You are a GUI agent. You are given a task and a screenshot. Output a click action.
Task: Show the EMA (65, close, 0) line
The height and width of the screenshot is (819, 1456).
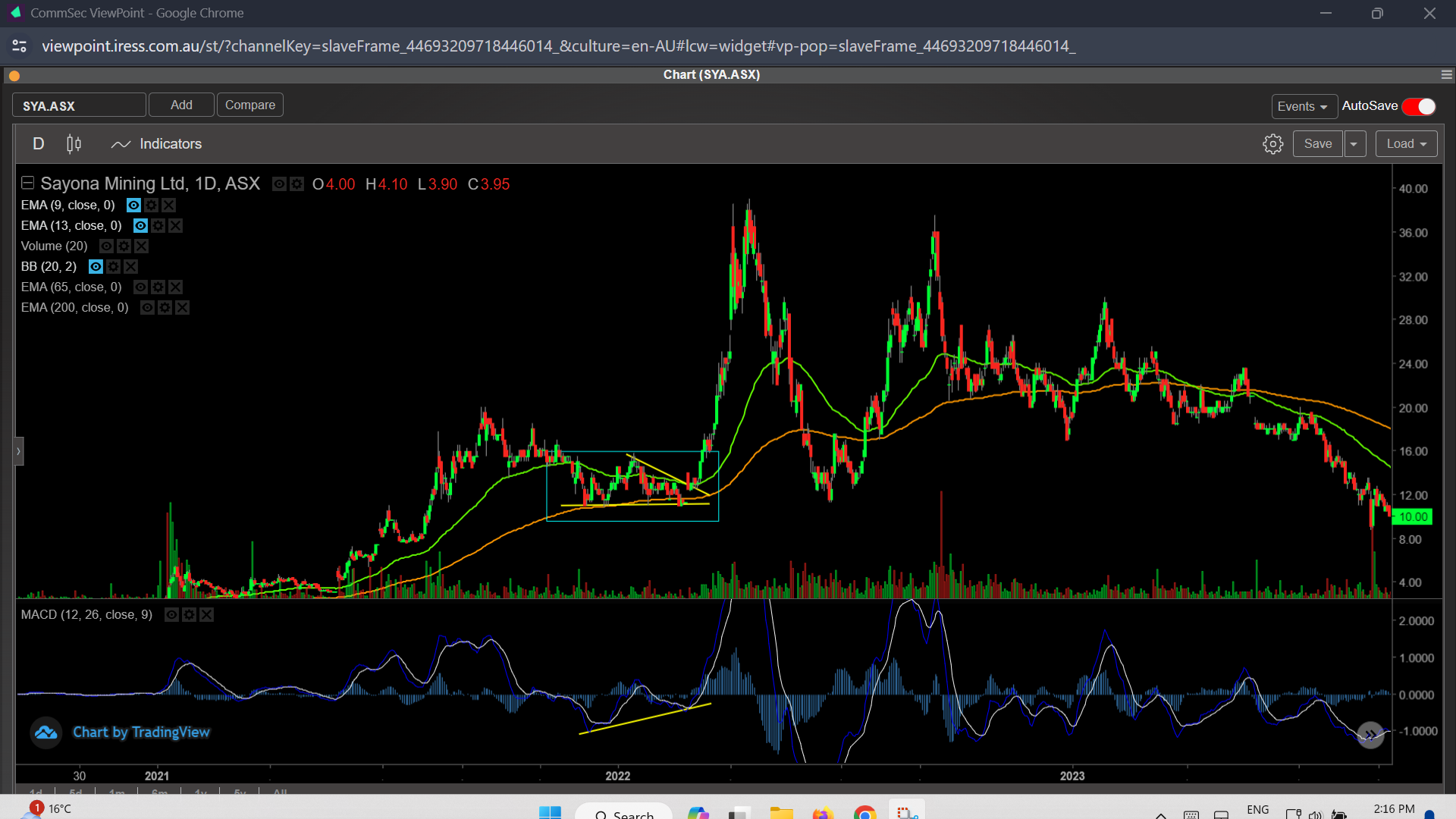[140, 287]
